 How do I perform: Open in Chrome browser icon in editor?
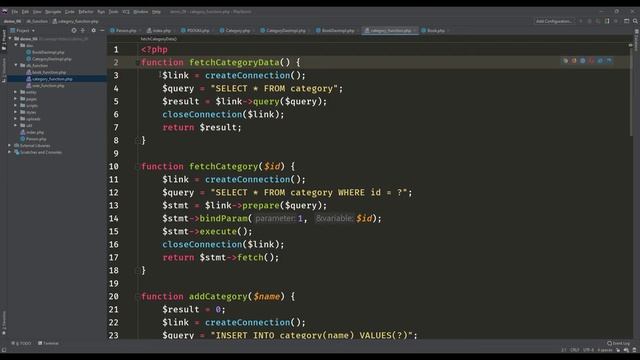point(565,61)
